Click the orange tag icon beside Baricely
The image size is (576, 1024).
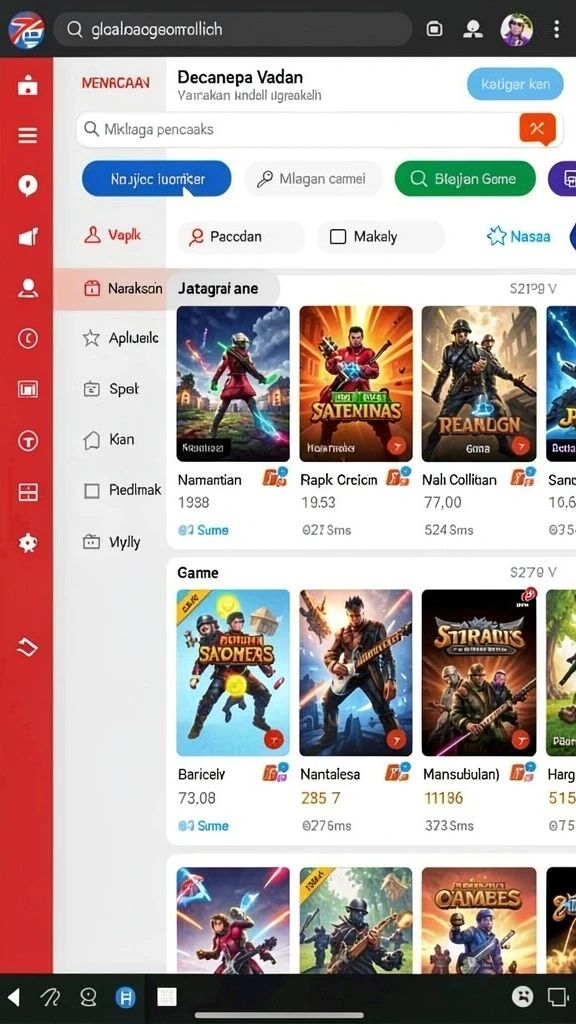275,773
